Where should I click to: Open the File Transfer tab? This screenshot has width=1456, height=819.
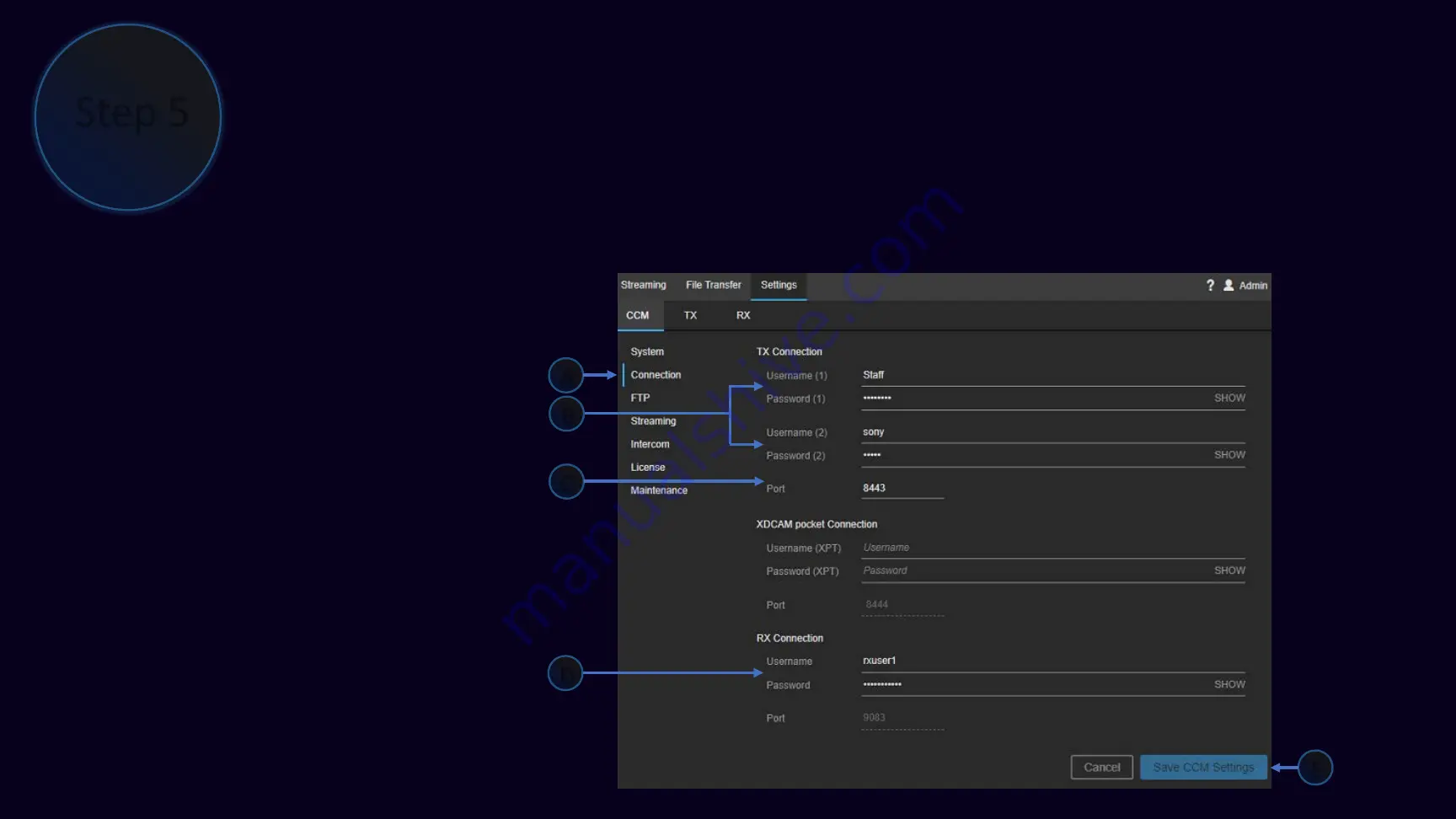pos(714,286)
